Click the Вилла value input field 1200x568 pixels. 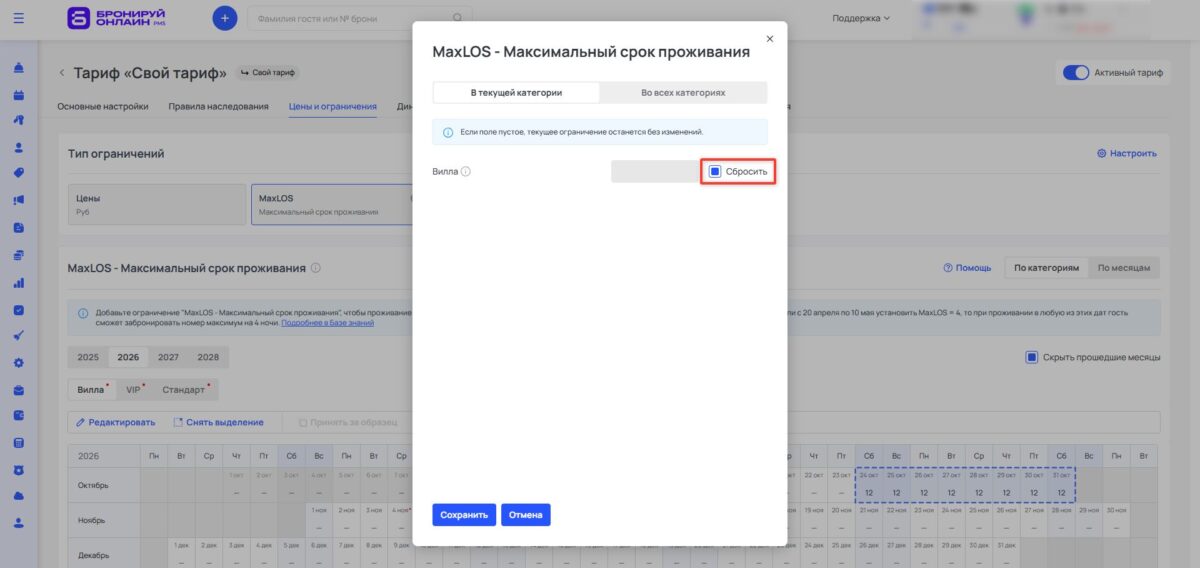click(x=656, y=172)
